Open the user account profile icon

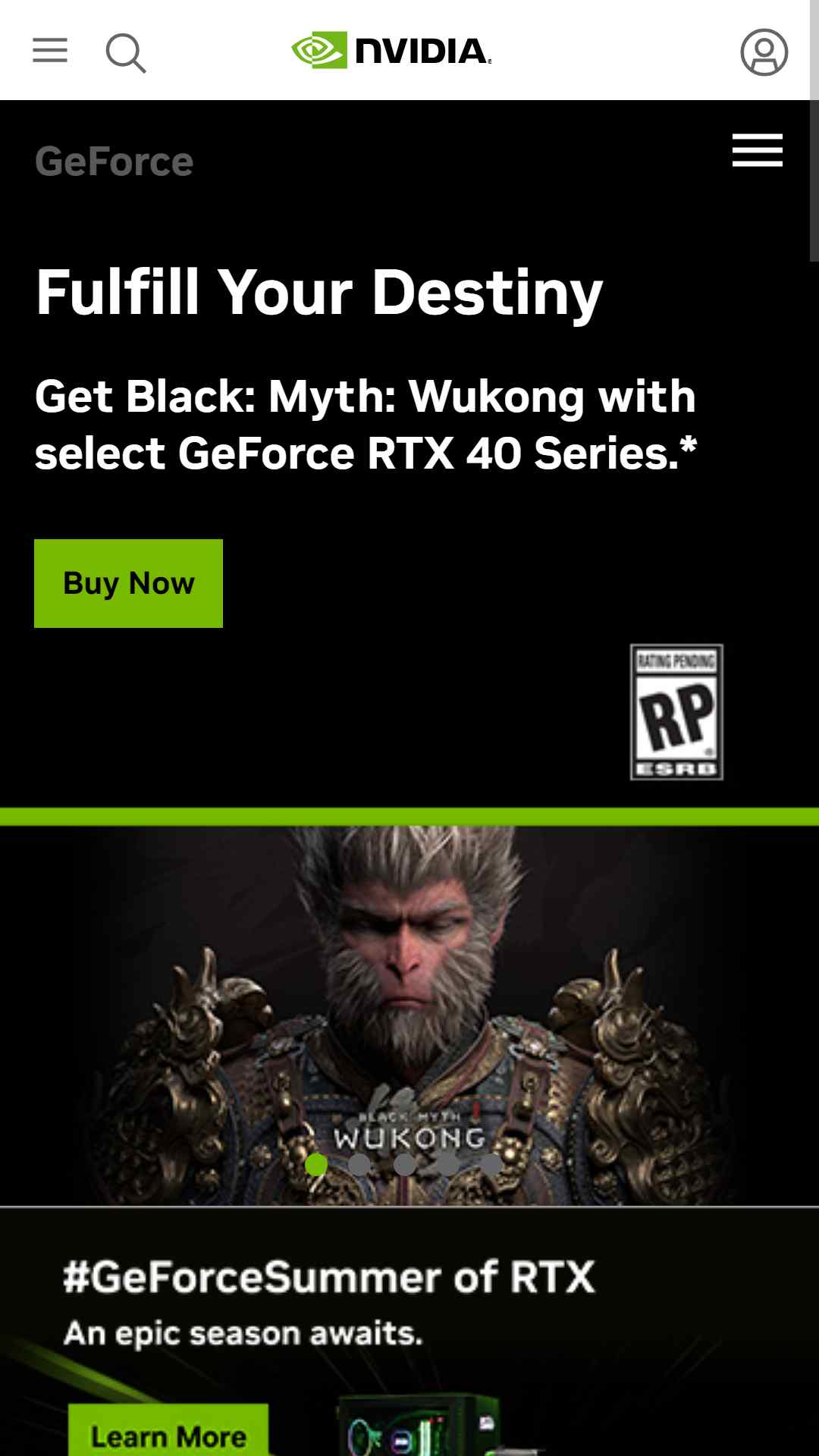pyautogui.click(x=764, y=52)
